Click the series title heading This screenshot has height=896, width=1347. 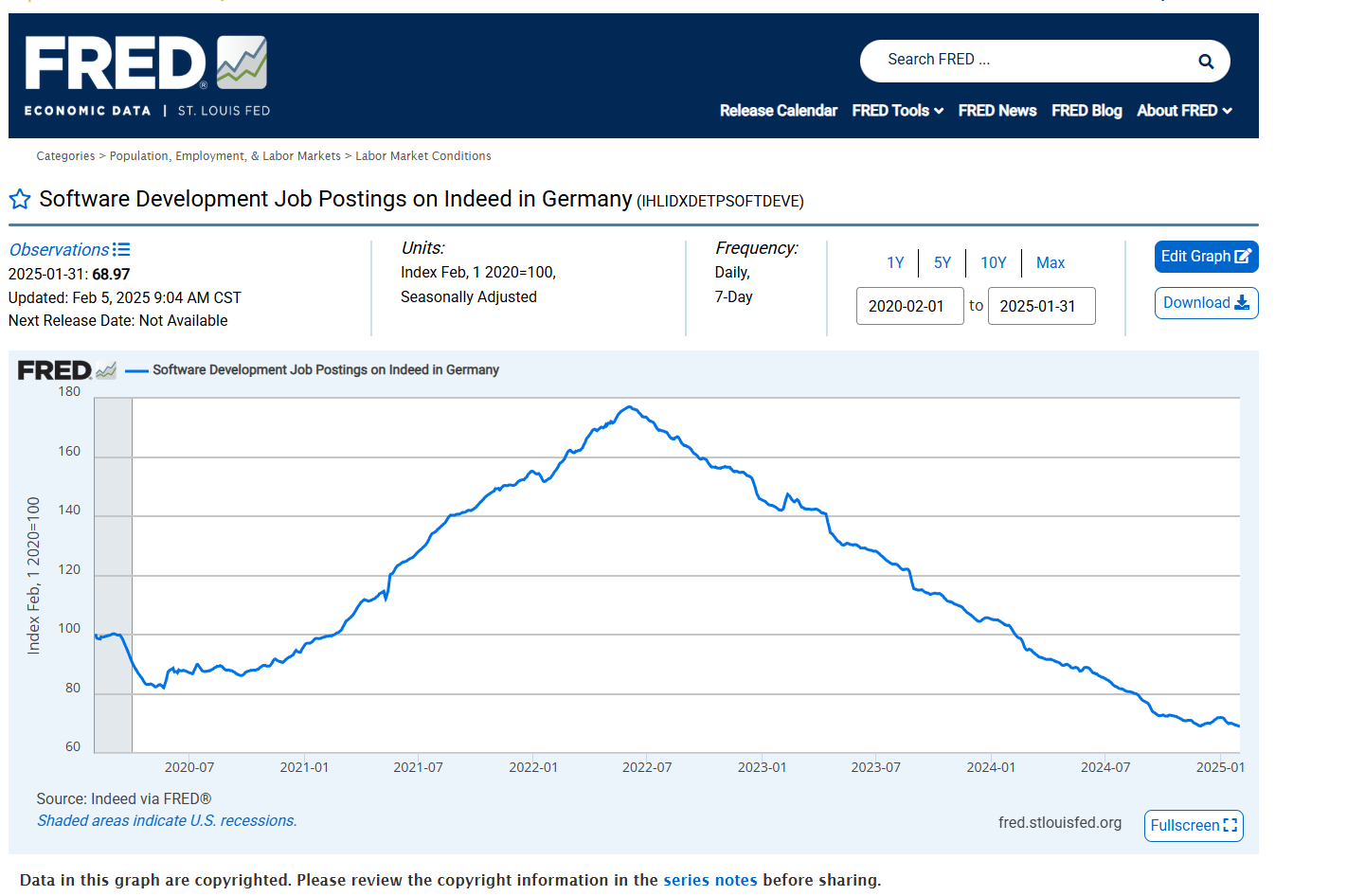(335, 199)
